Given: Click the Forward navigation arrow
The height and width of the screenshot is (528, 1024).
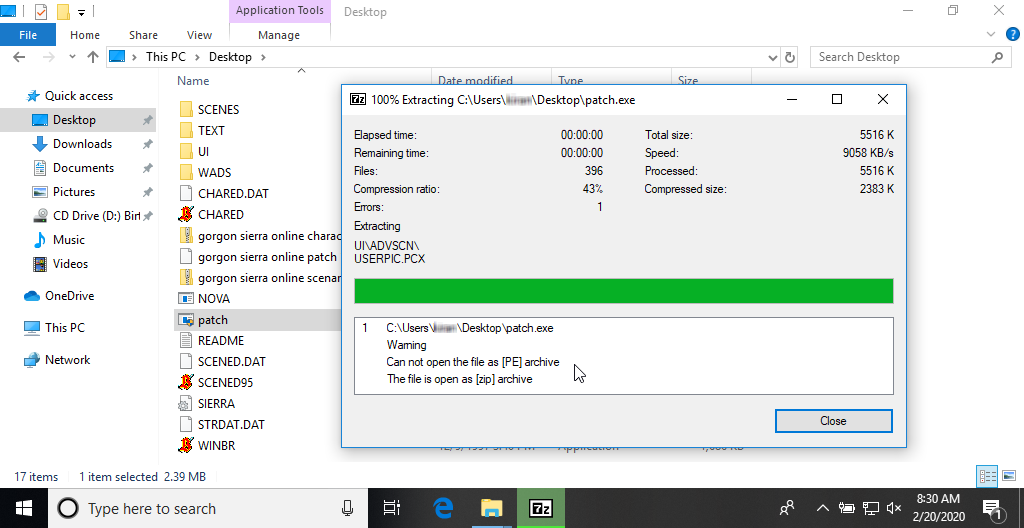Looking at the screenshot, I should coord(48,57).
